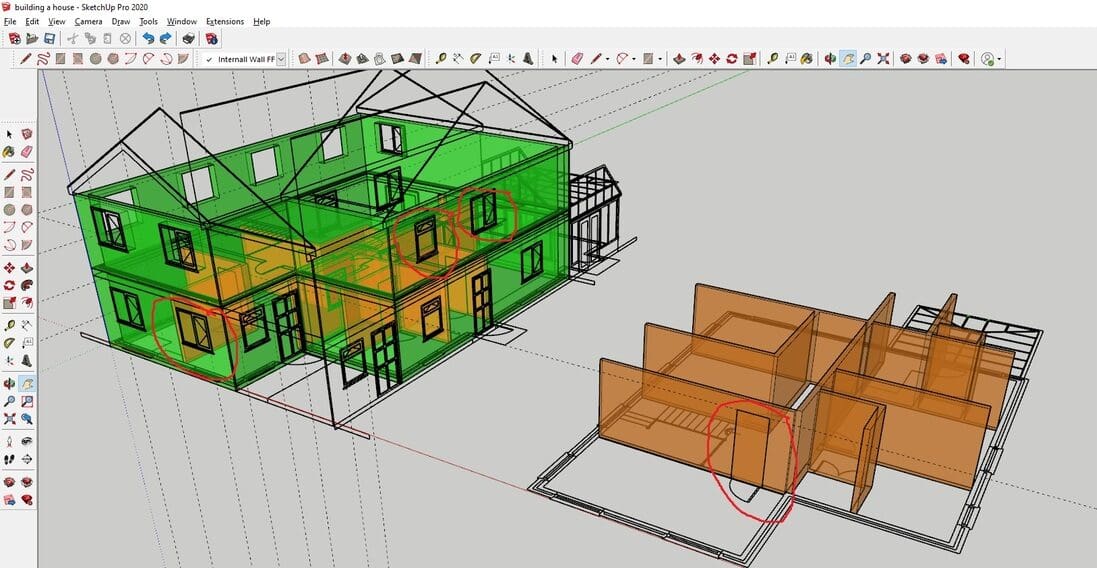
Task: Select the Follow Me tool in left palette
Action: pyautogui.click(x=27, y=285)
